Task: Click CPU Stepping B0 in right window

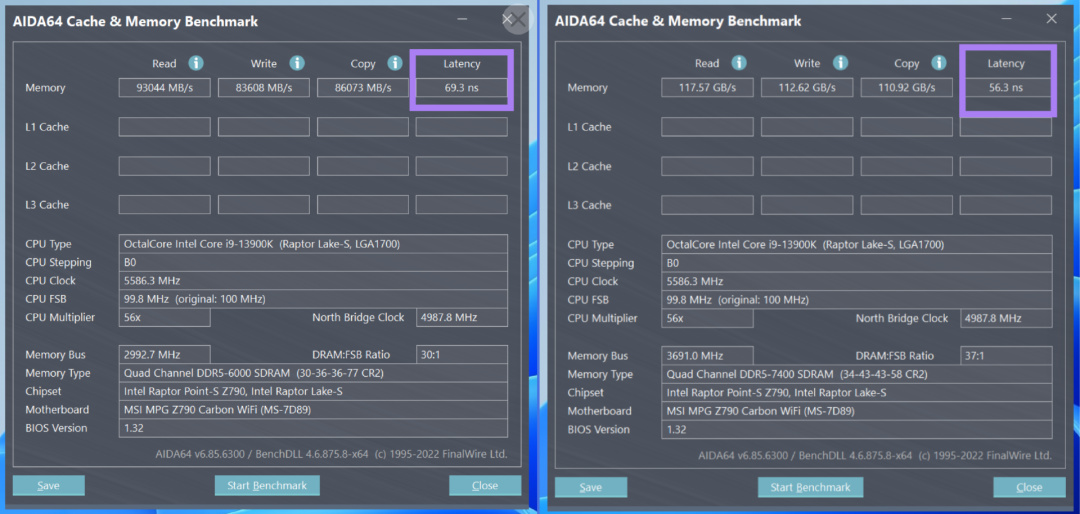Action: 857,263
